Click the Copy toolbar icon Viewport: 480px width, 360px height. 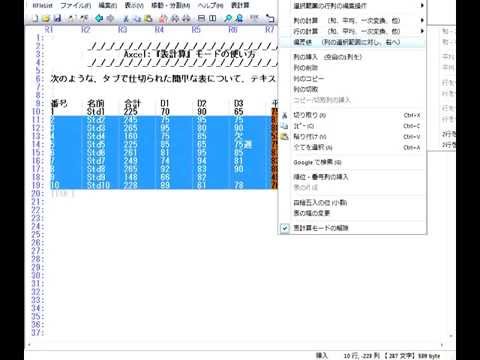(137, 19)
